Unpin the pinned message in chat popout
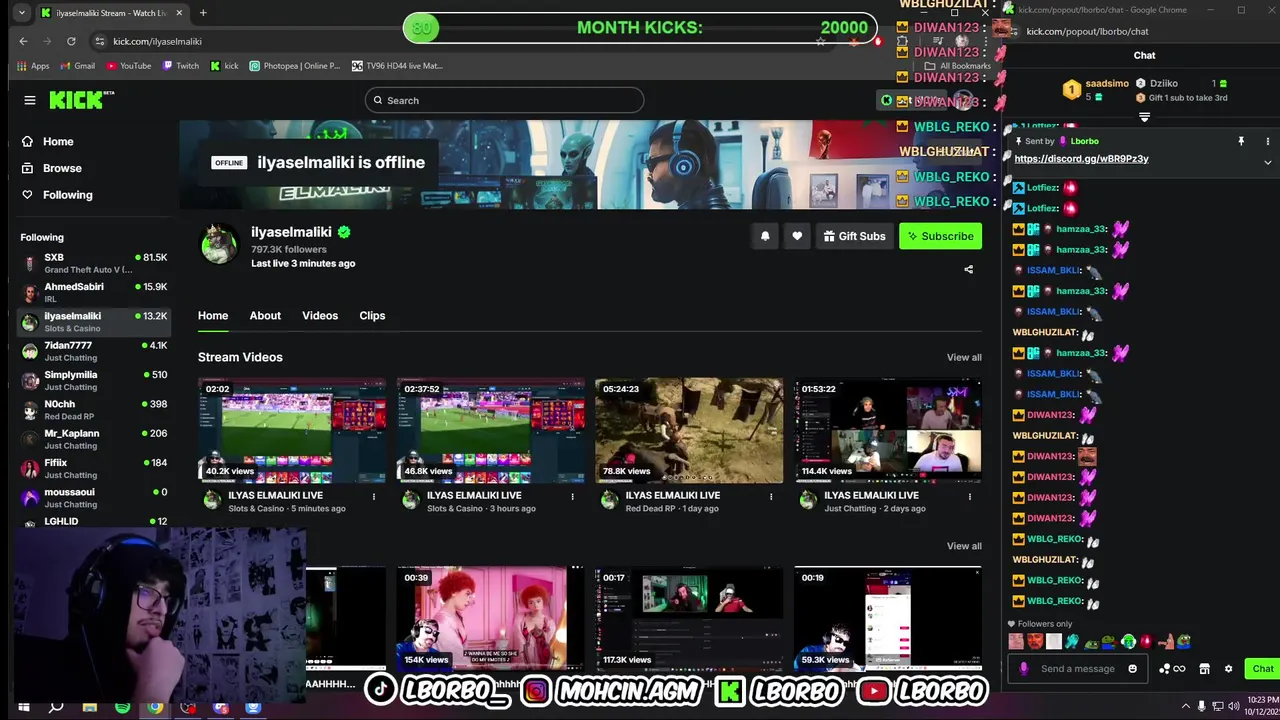Viewport: 1280px width, 720px height. pos(1241,141)
